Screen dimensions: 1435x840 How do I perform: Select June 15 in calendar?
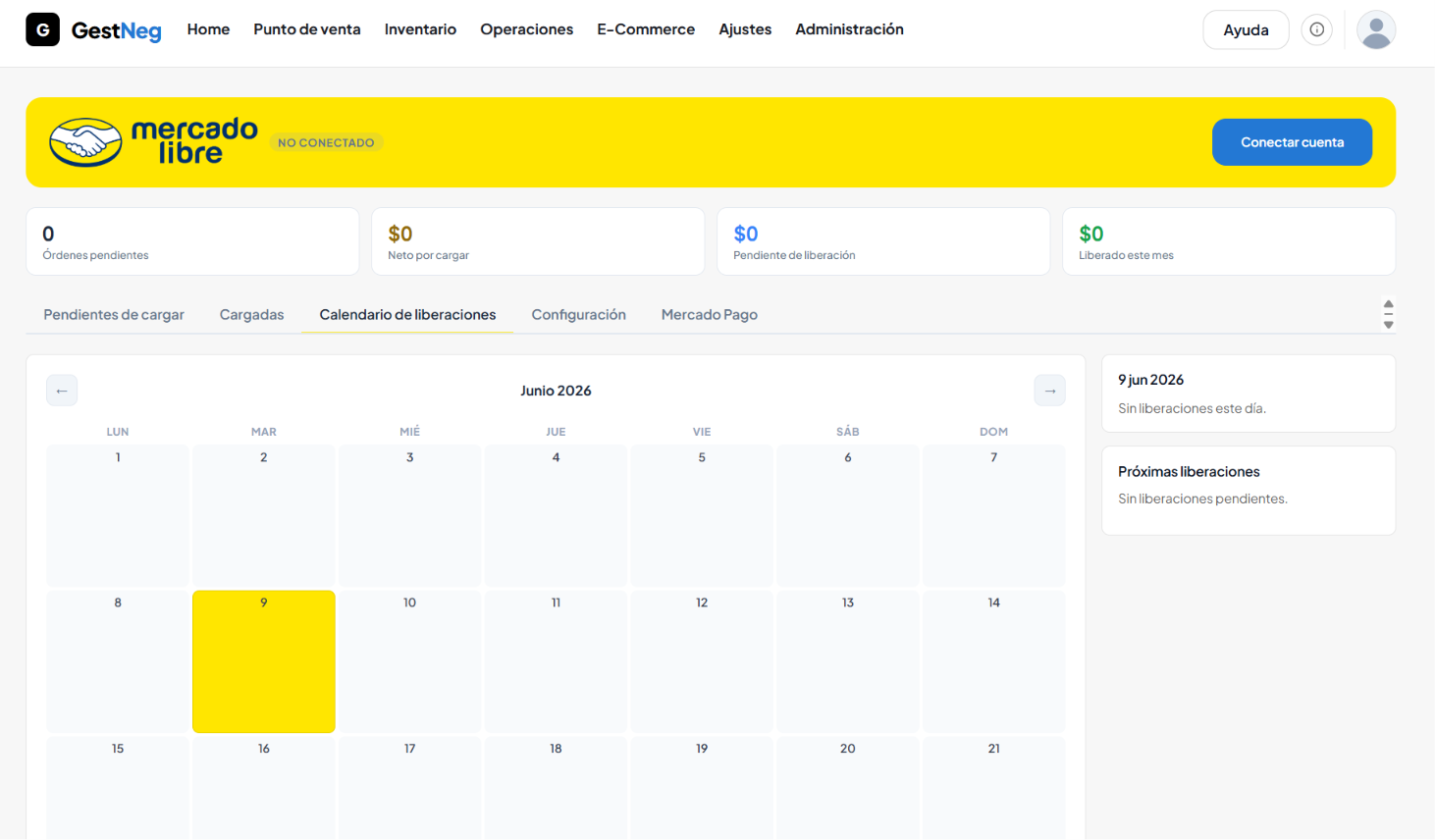[118, 788]
